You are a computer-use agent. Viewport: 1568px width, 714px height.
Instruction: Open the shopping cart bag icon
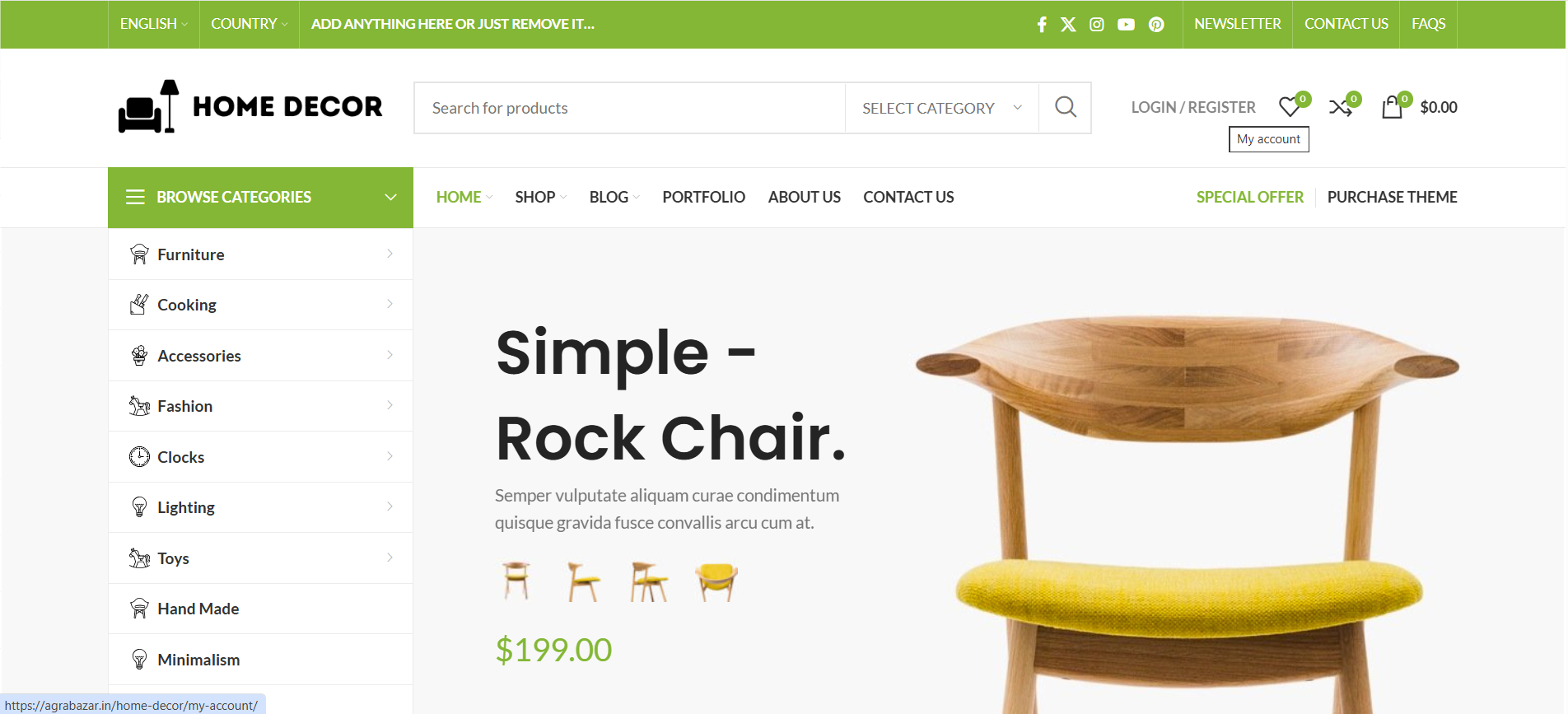pos(1392,107)
